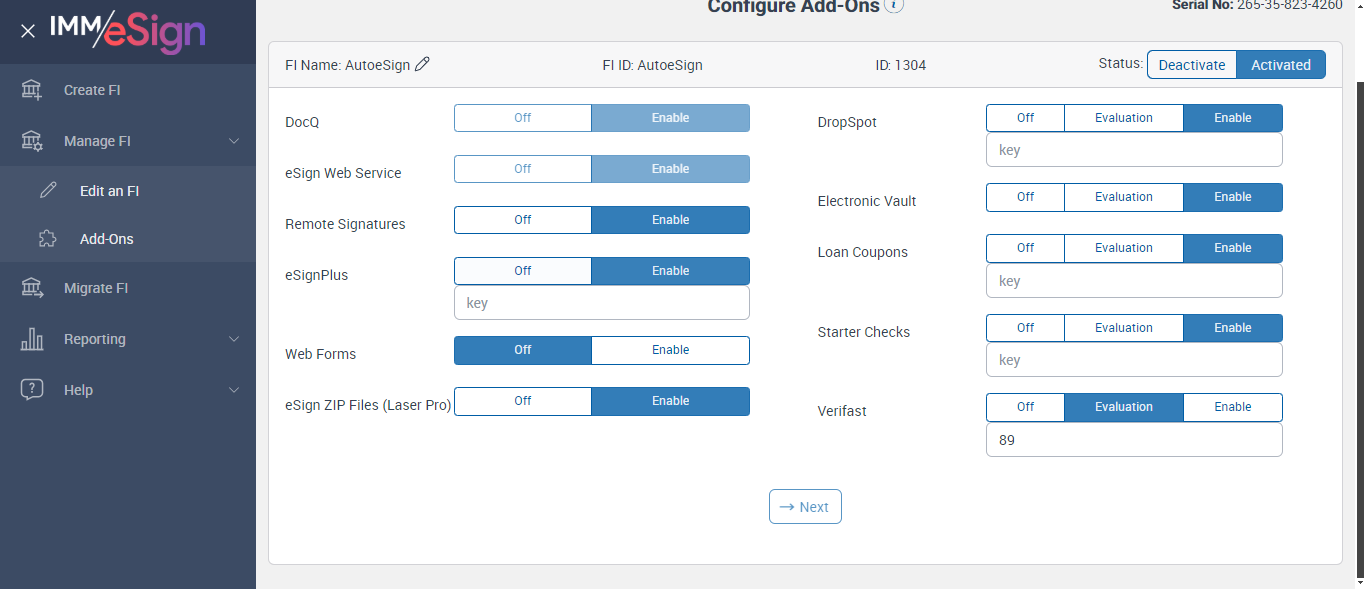The height and width of the screenshot is (589, 1366).
Task: Click the Next button
Action: pyautogui.click(x=805, y=507)
